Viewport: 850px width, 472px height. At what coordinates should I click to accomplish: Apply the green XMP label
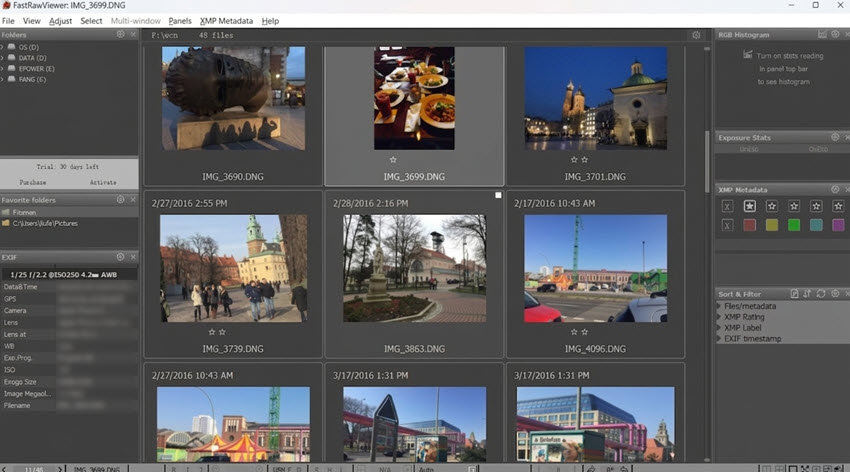click(794, 225)
